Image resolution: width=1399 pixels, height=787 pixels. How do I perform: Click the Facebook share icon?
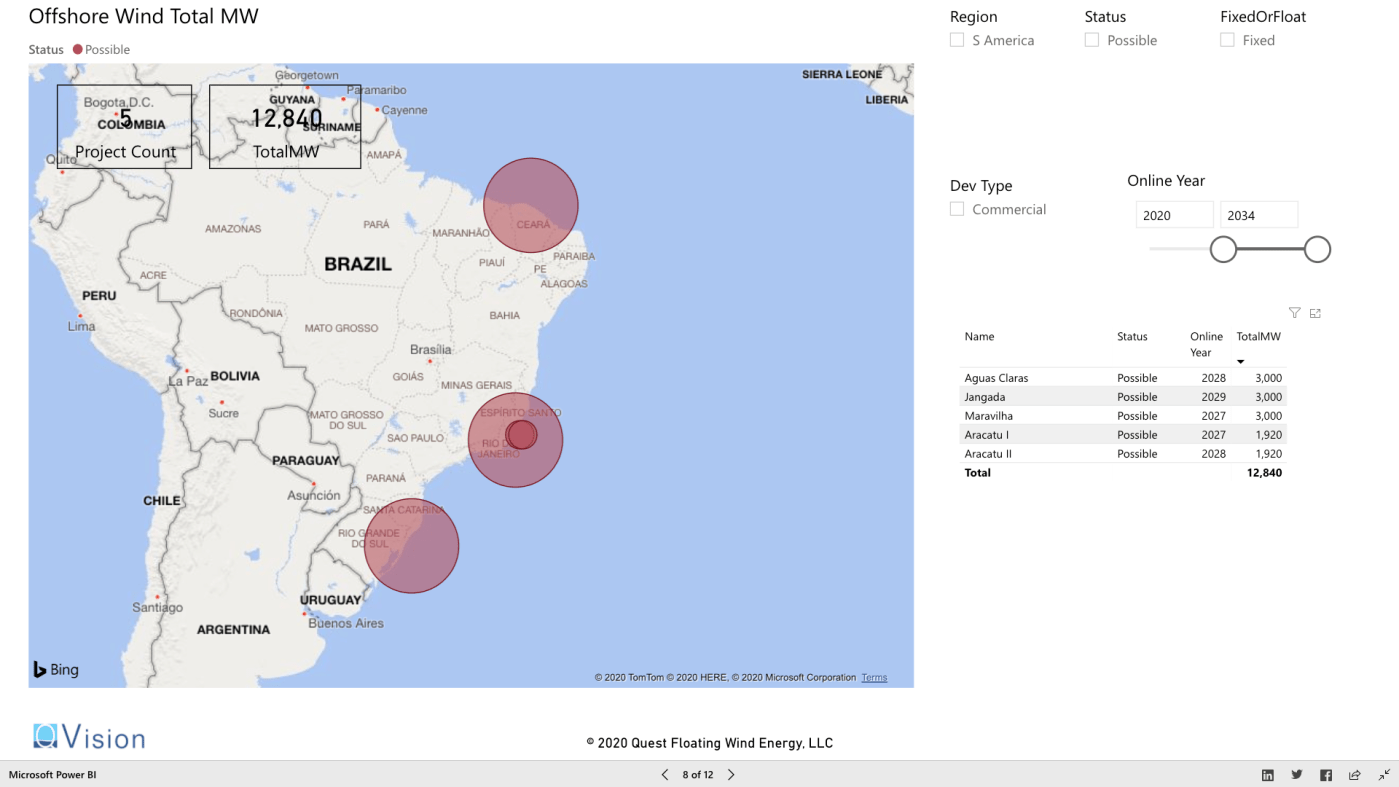click(x=1325, y=775)
